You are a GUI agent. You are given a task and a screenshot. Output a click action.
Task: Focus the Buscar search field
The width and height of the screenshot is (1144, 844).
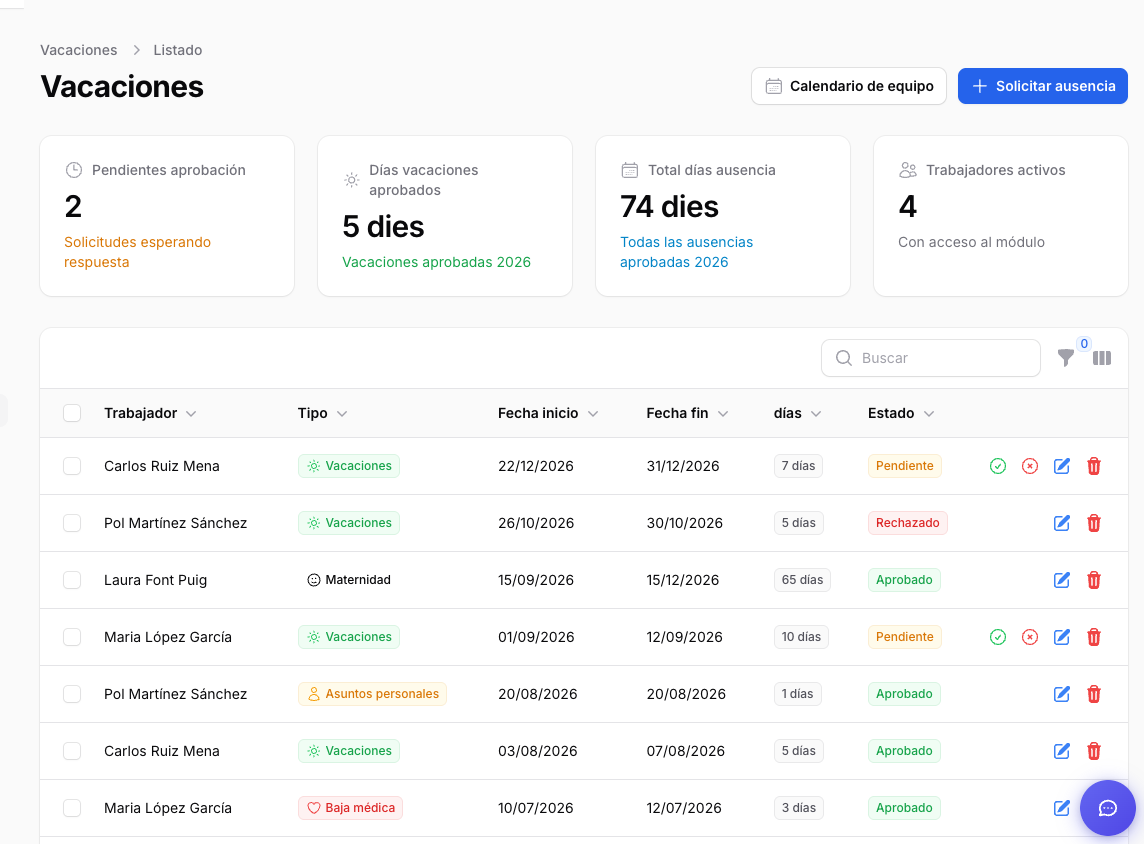click(x=930, y=358)
